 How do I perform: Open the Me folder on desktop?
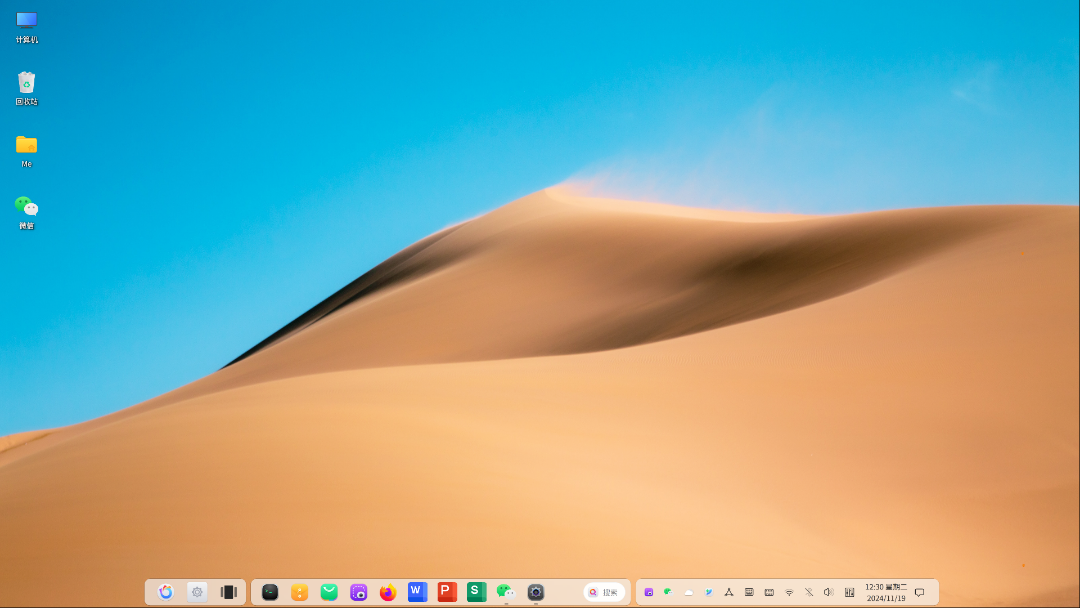(26, 151)
